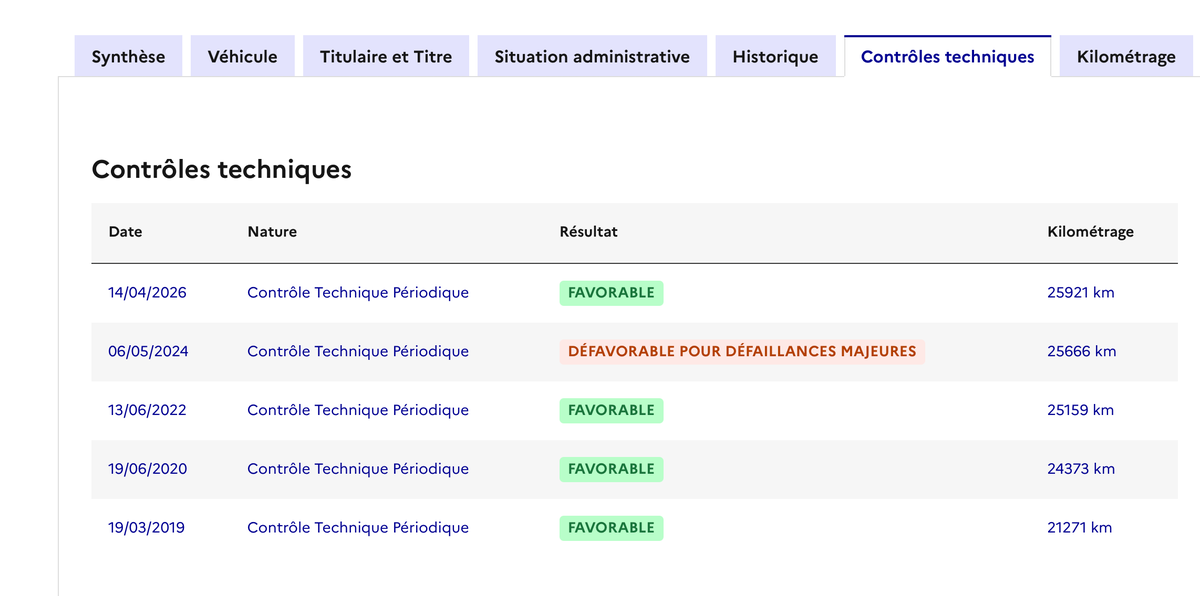Click the Date column header

(125, 232)
